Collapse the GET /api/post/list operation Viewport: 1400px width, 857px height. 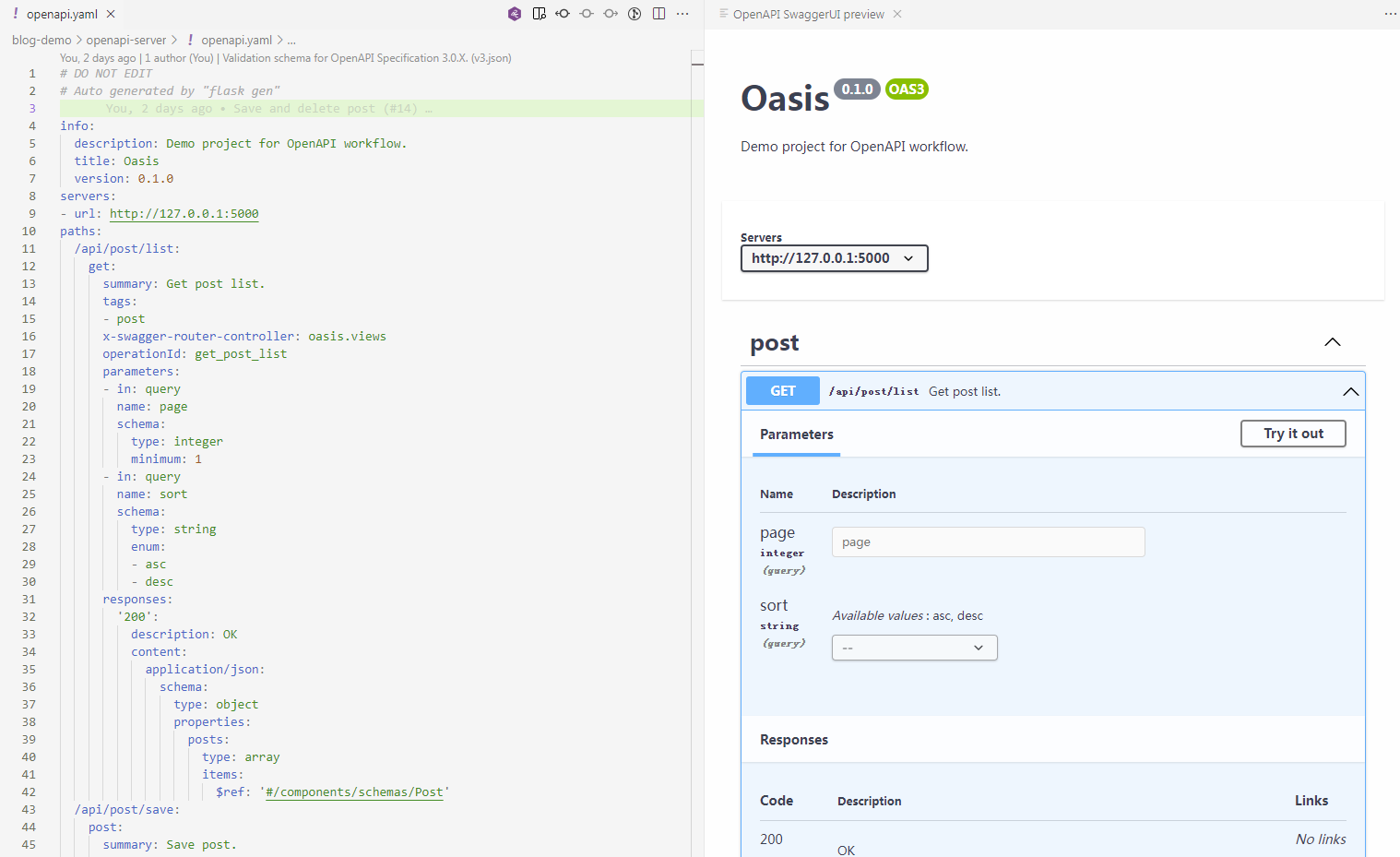[x=1350, y=391]
